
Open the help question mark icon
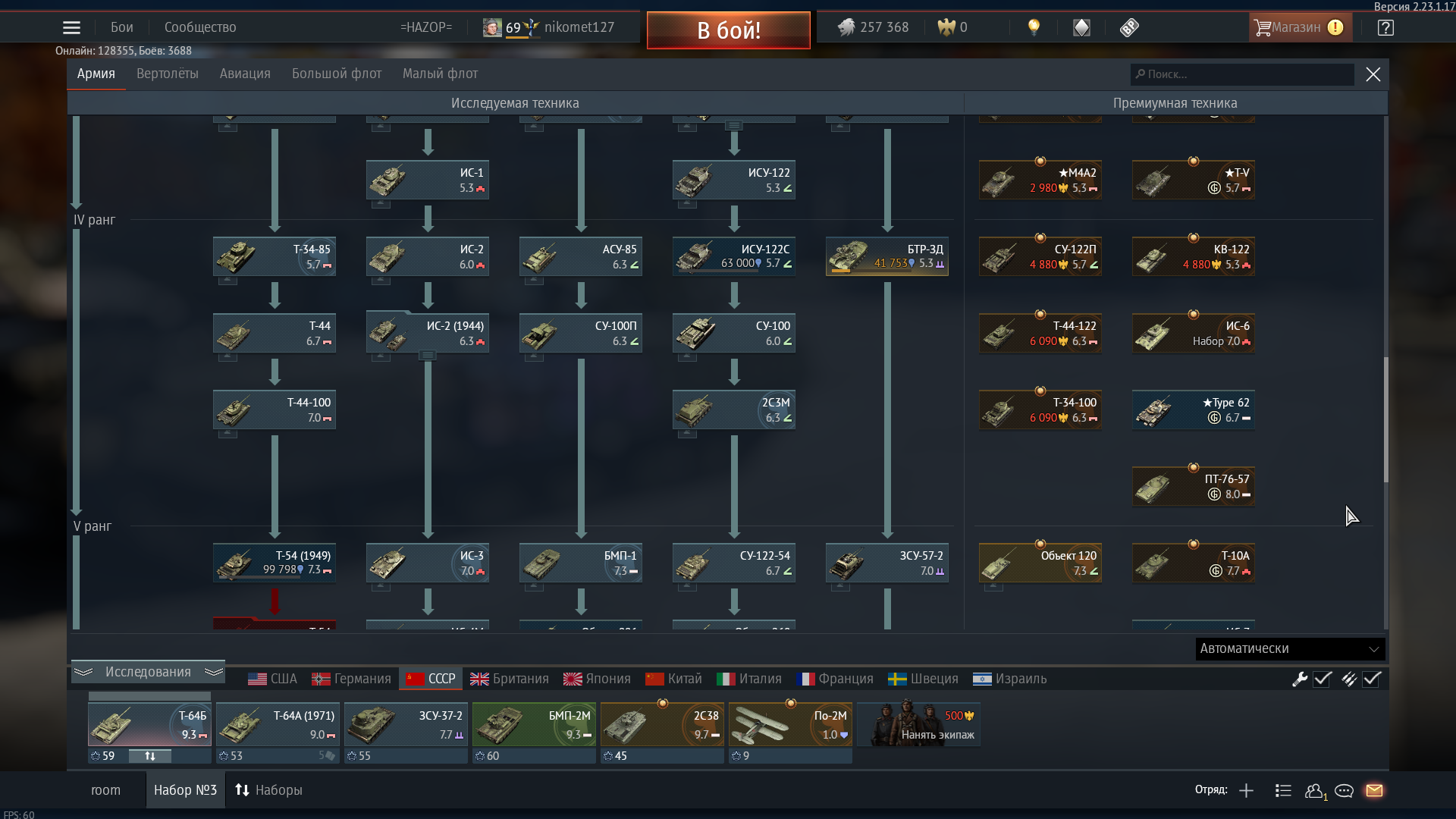coord(1385,27)
